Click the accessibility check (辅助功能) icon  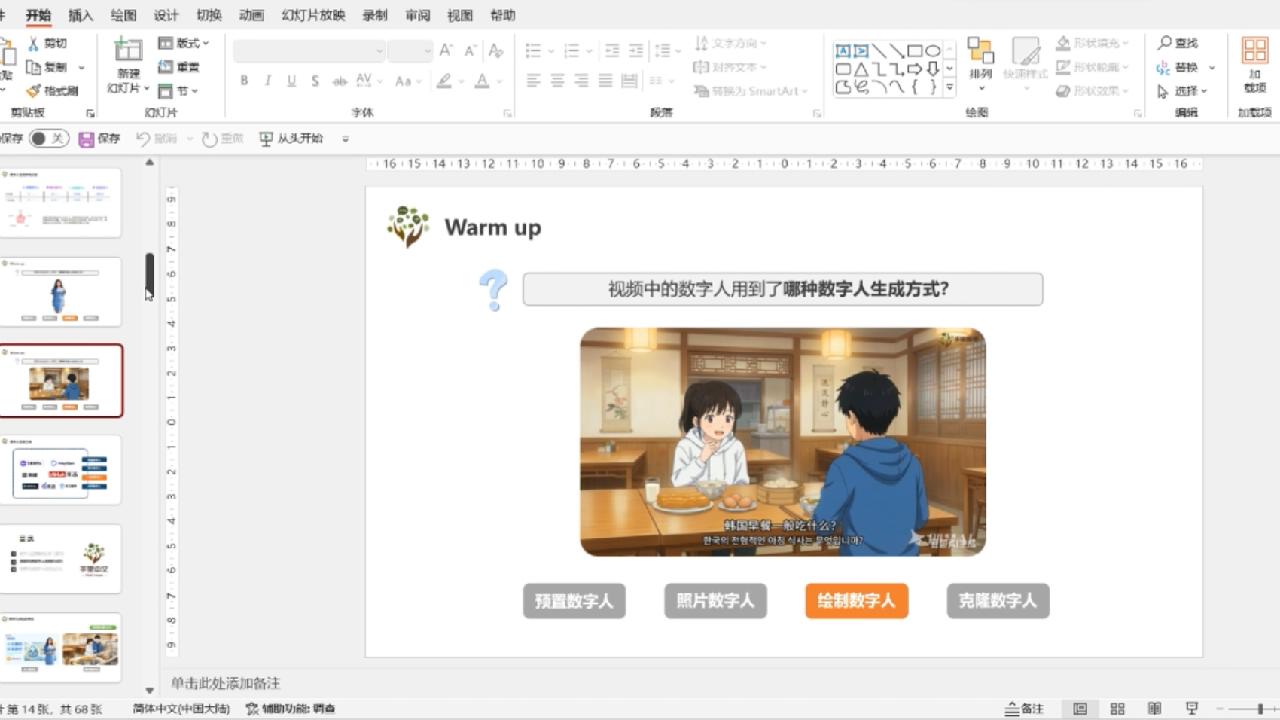coord(254,709)
